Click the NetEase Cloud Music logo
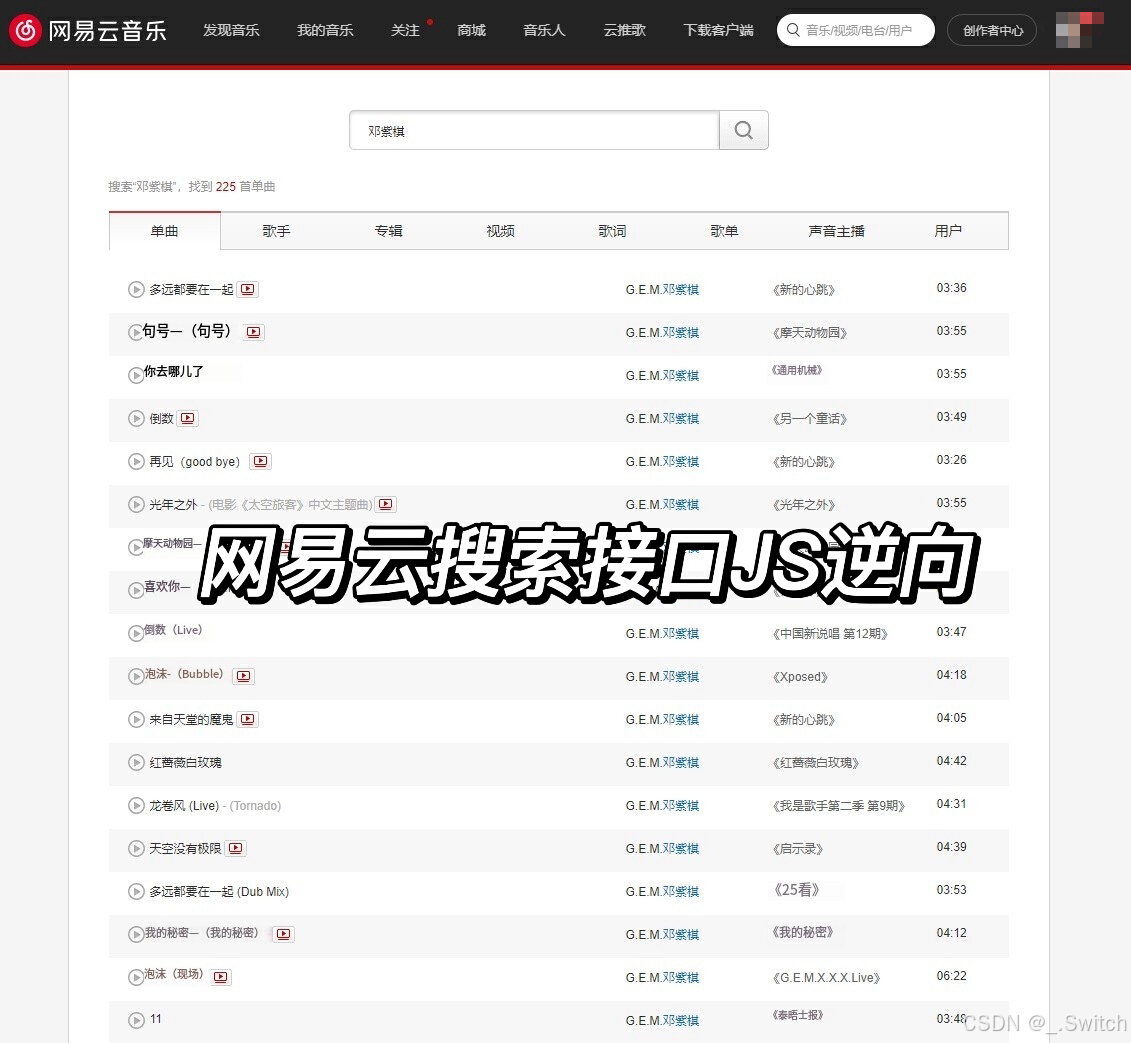The height and width of the screenshot is (1043, 1131). coord(87,30)
